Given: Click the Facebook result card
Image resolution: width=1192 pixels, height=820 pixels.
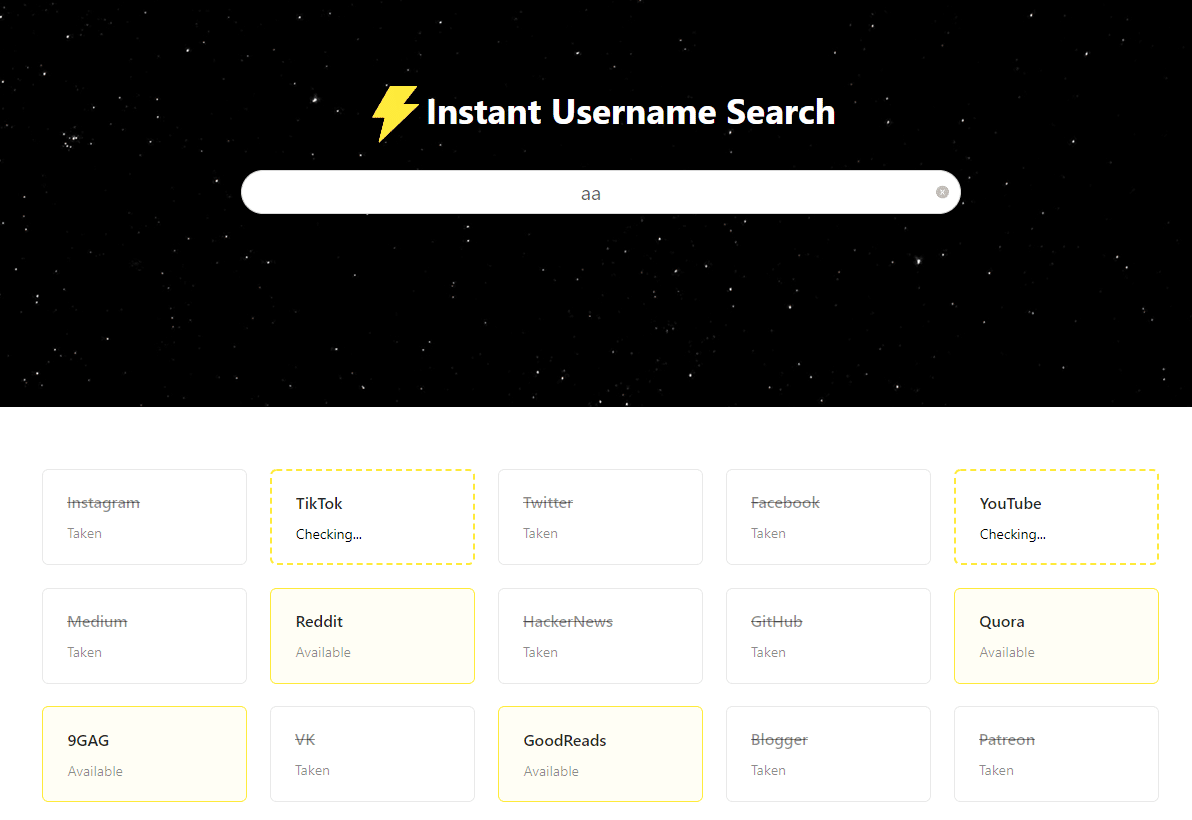Looking at the screenshot, I should [828, 517].
